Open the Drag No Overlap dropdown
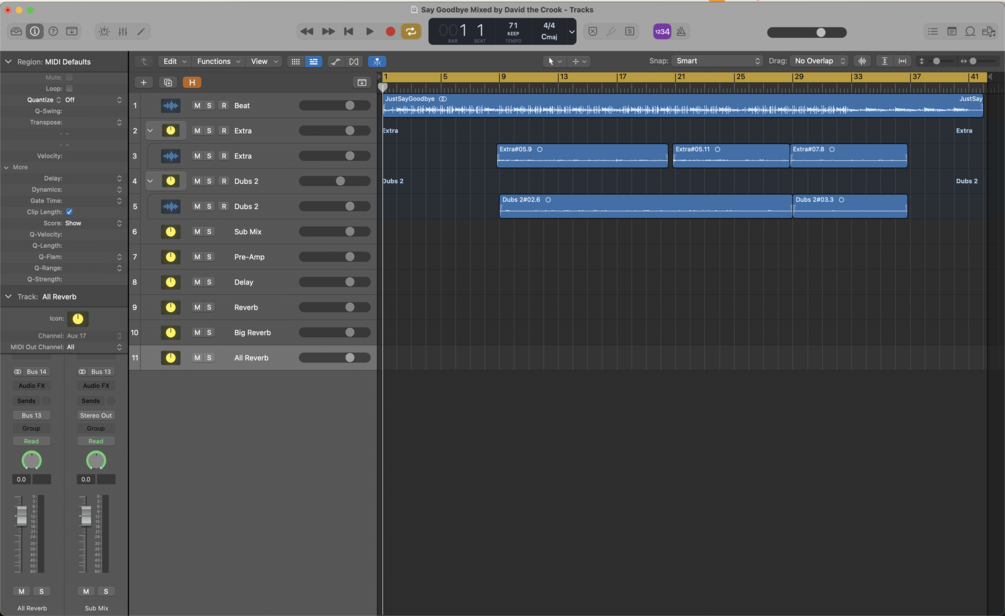This screenshot has height=616, width=1005. click(x=819, y=61)
